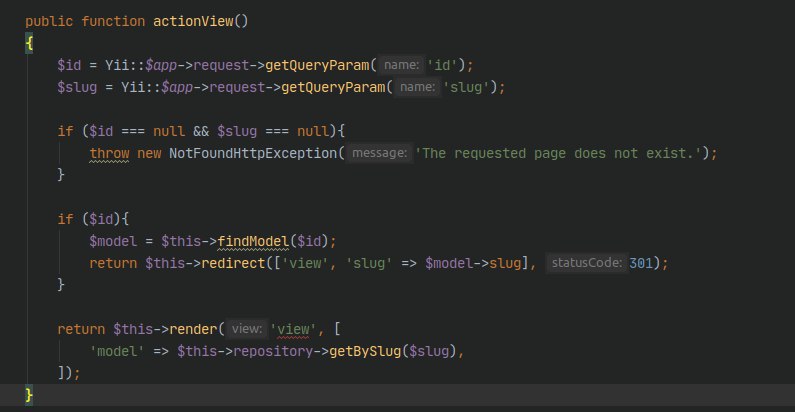Click the findModel method call
The height and width of the screenshot is (412, 795).
[x=252, y=241]
